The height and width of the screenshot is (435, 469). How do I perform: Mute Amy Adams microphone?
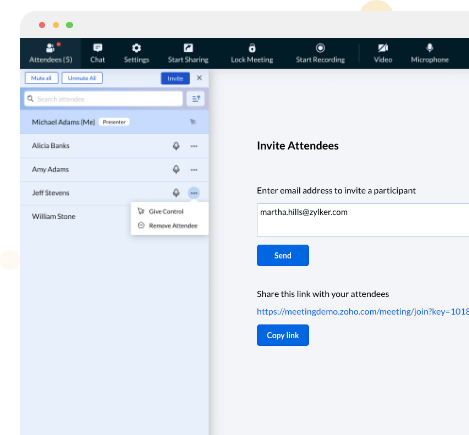tap(176, 169)
